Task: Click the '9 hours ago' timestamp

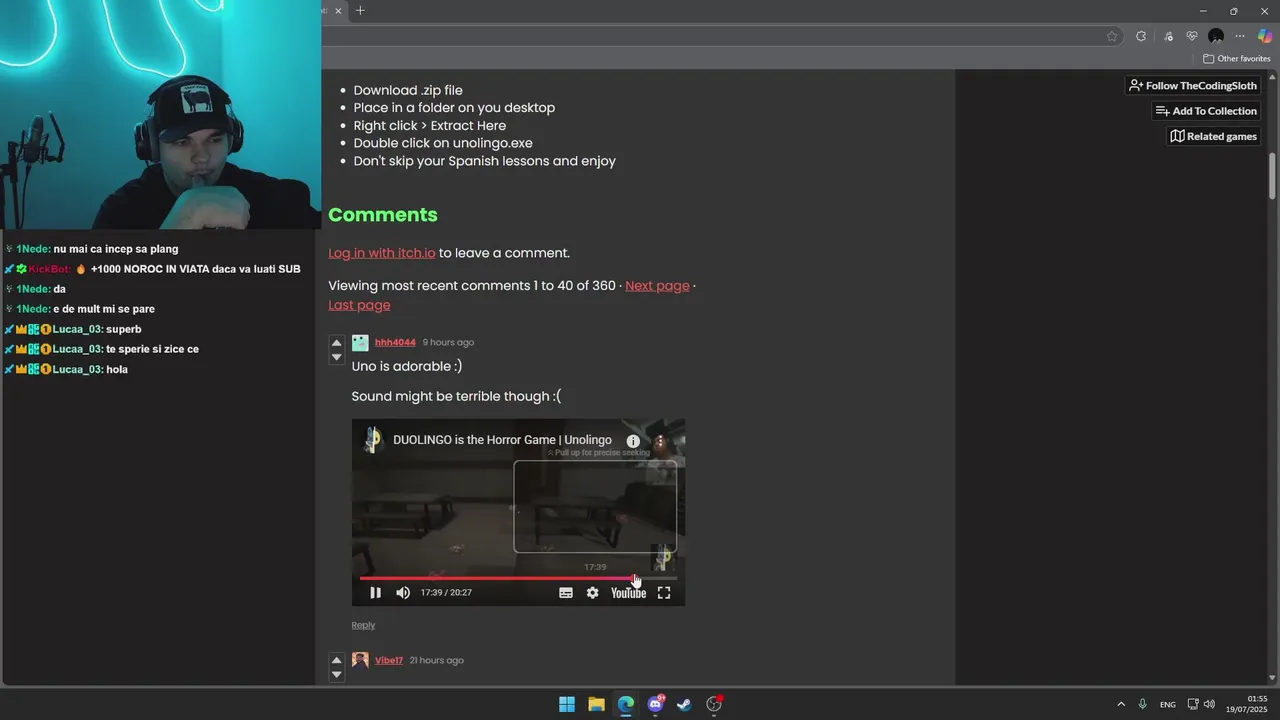Action: pos(448,342)
